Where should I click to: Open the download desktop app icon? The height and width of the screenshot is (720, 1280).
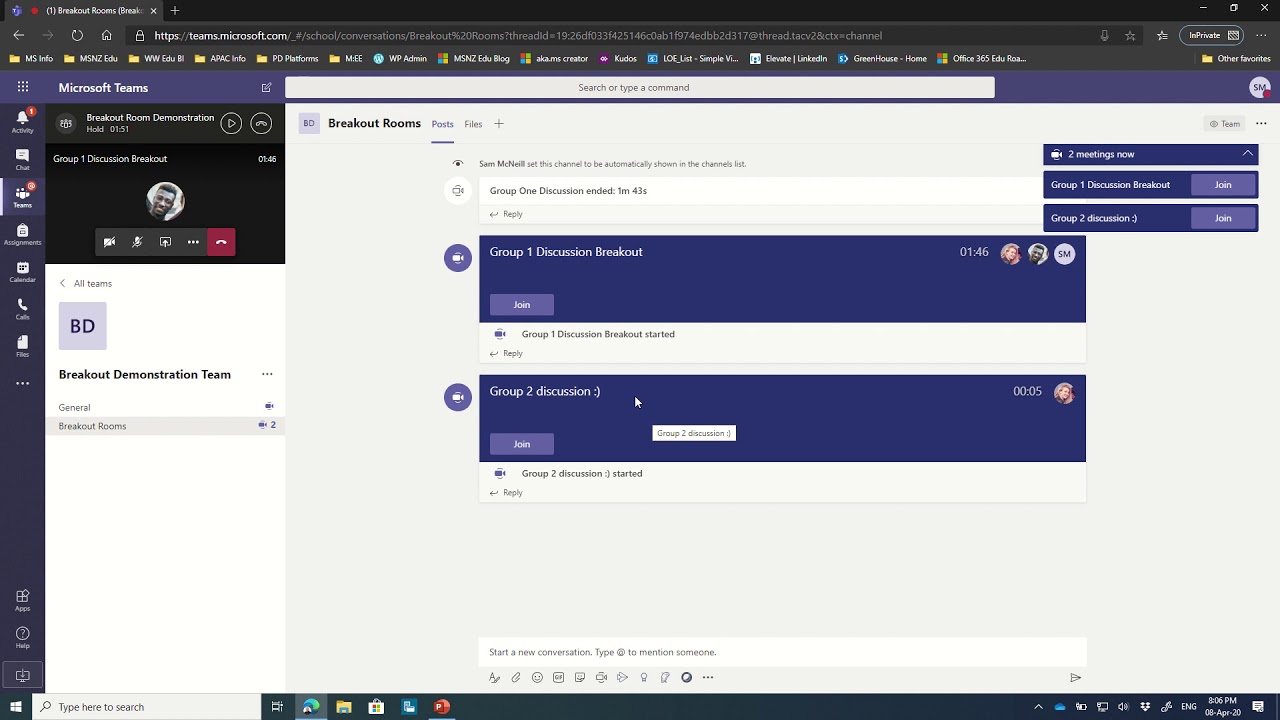pos(22,676)
